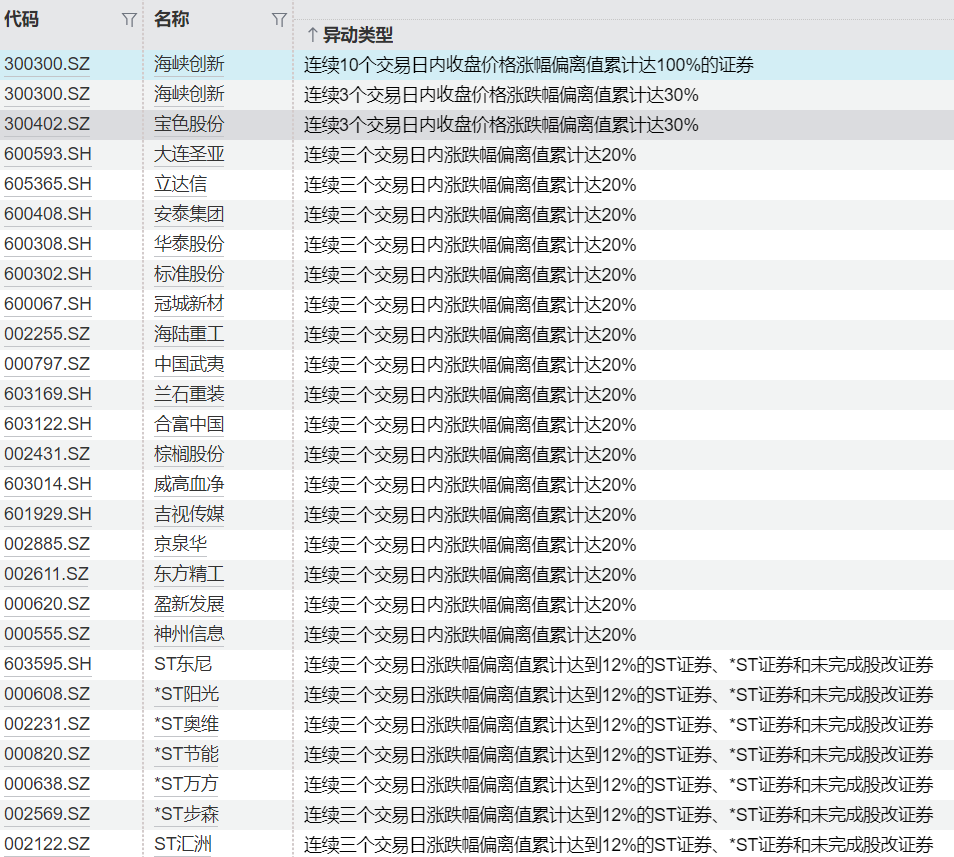Open stock code link 600593.SH
The image size is (954, 857).
47,155
